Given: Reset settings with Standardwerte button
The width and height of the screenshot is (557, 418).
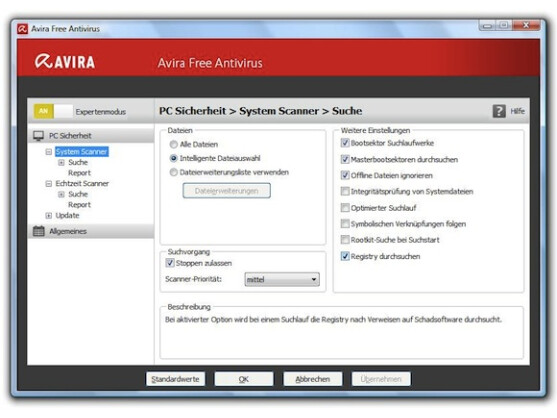Looking at the screenshot, I should point(175,379).
